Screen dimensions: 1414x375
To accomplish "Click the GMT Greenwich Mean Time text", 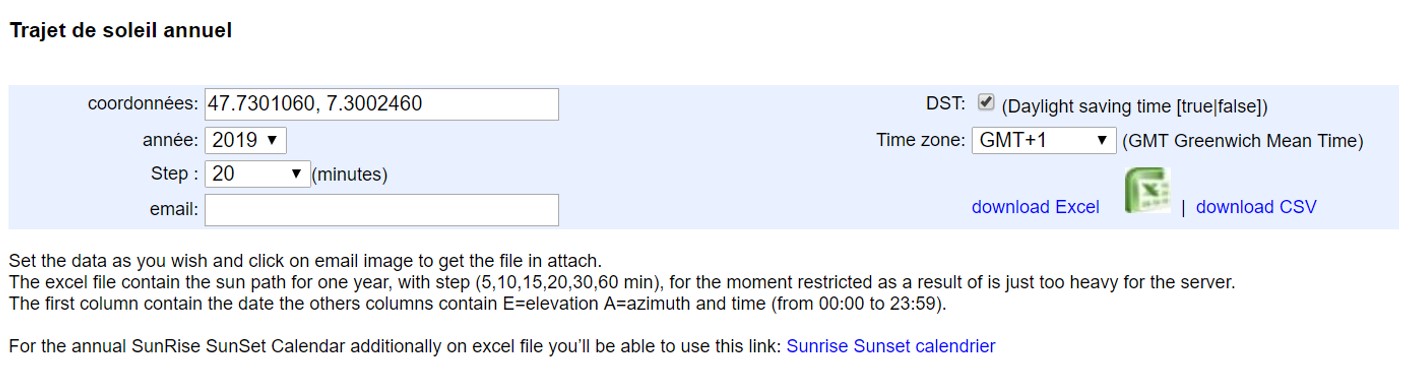I will (x=1243, y=141).
